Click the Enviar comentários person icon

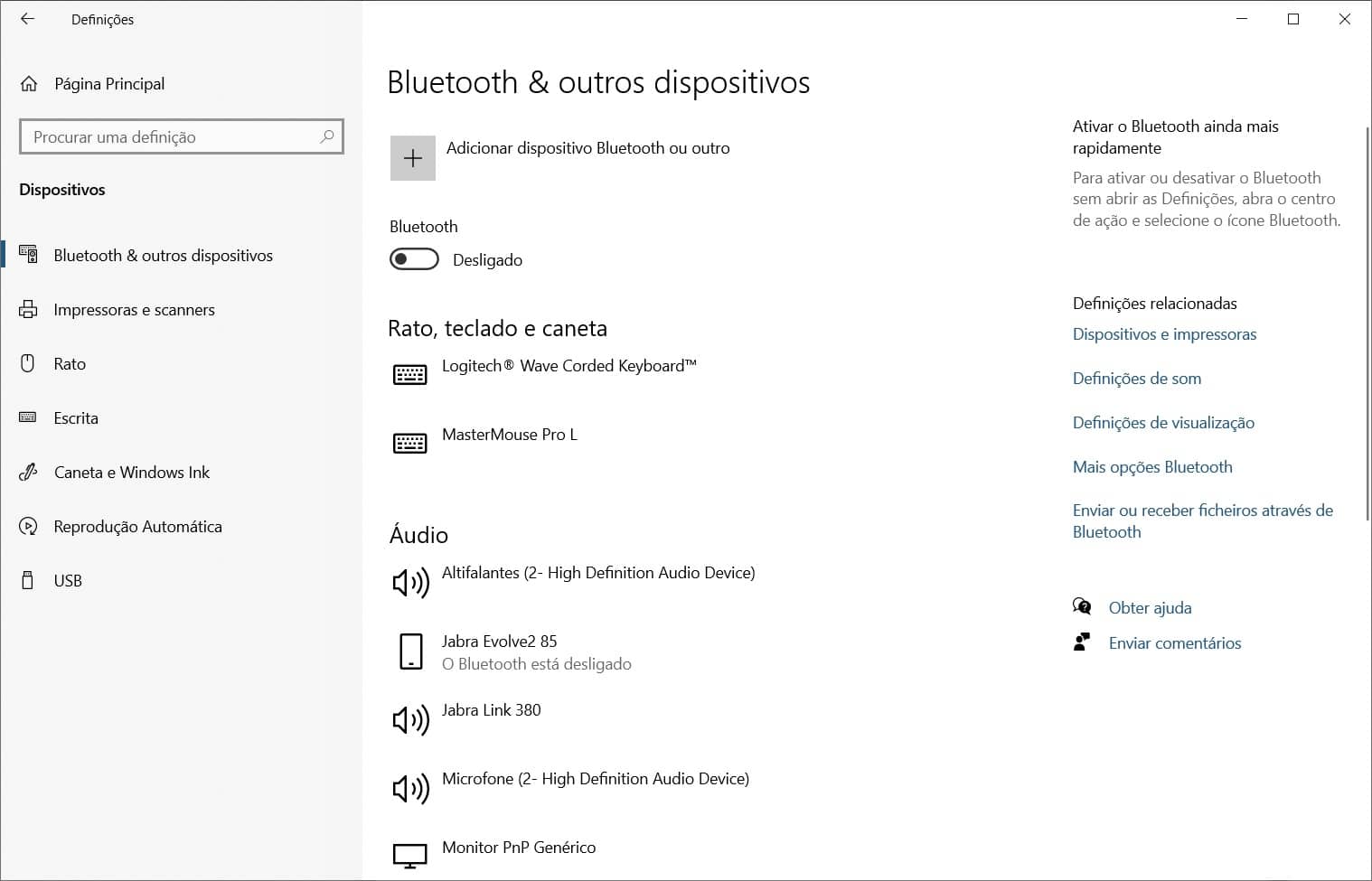point(1081,642)
